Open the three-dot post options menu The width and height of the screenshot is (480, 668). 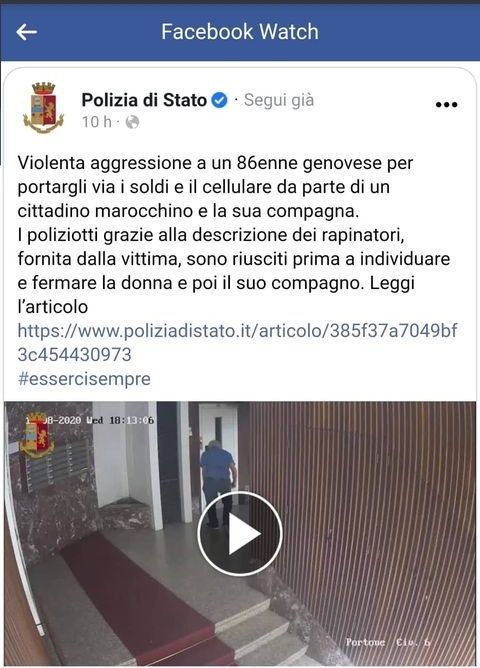point(446,104)
